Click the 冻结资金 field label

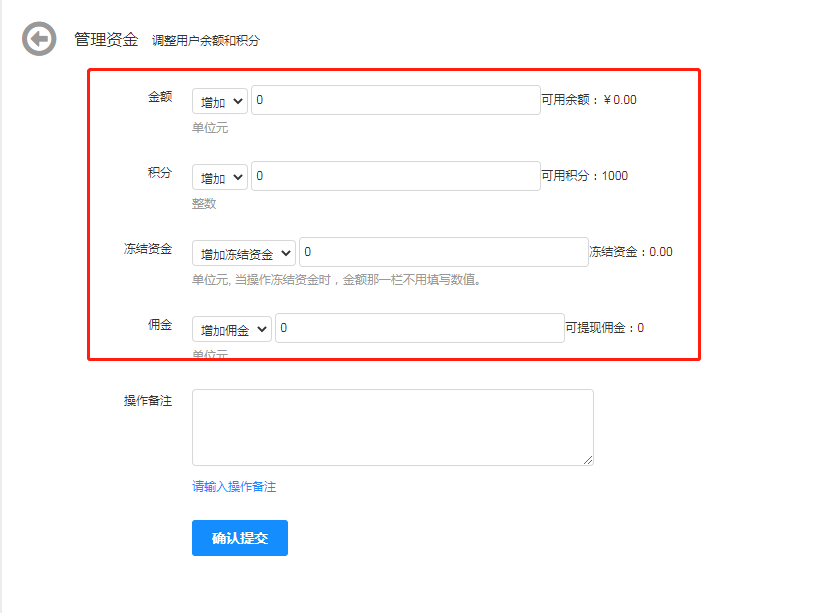click(148, 249)
